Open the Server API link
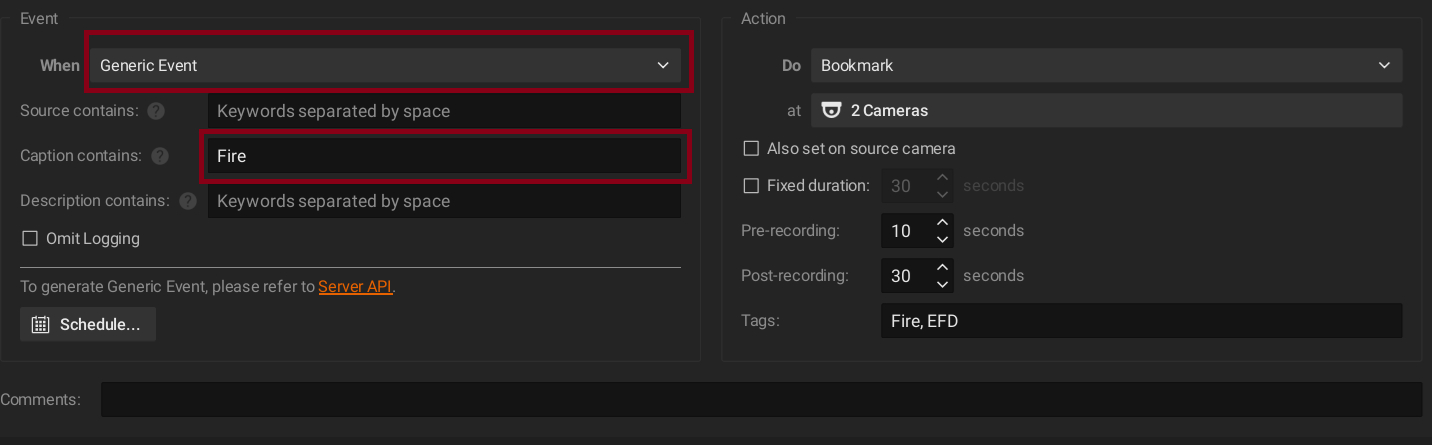This screenshot has height=445, width=1432. [355, 287]
